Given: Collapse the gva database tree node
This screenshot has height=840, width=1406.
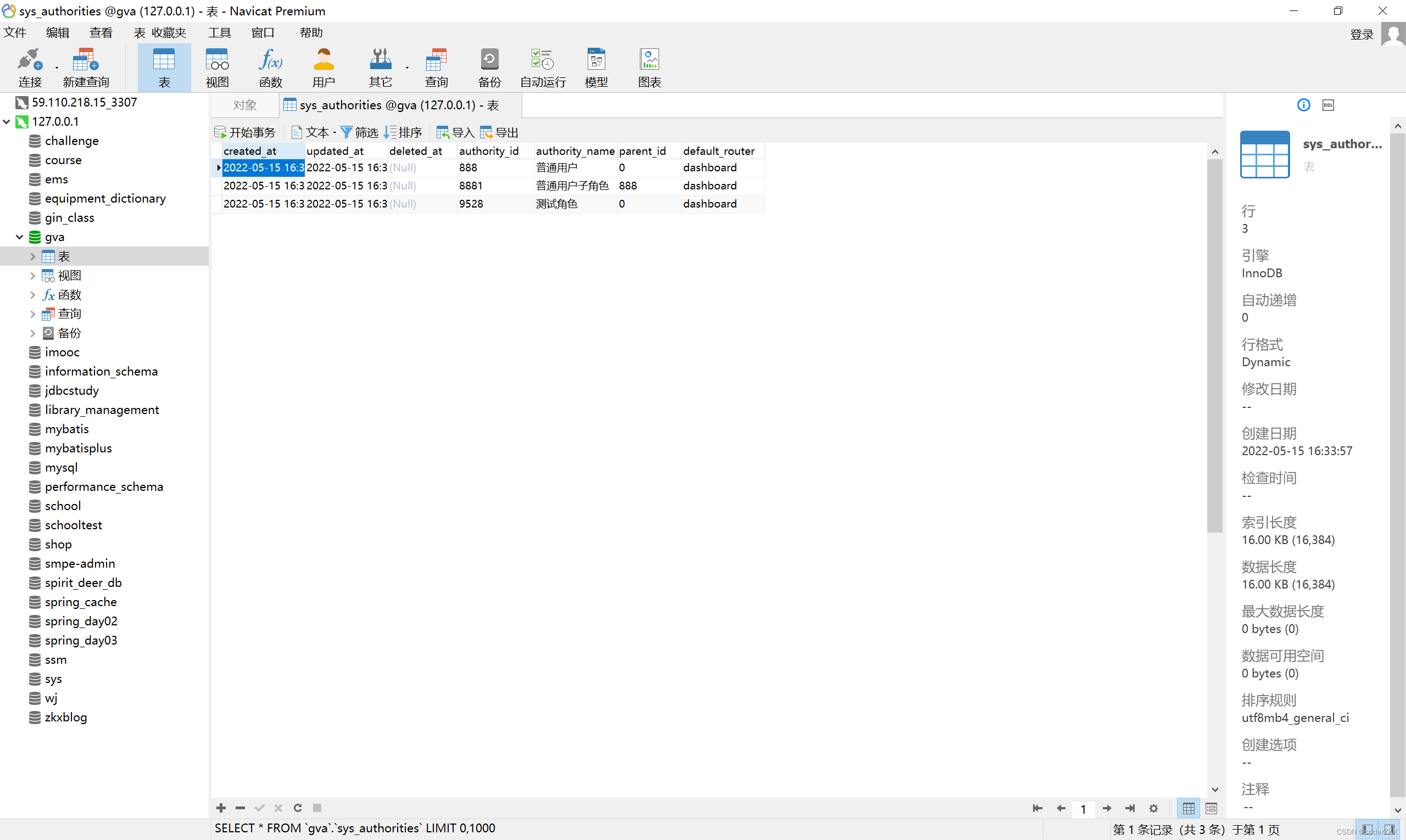Looking at the screenshot, I should pyautogui.click(x=19, y=237).
